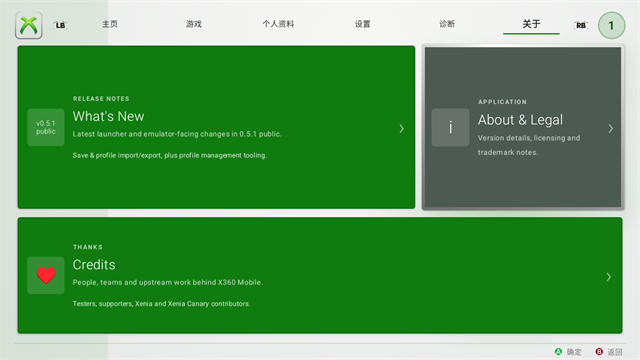Expand Credits with its chevron arrow
This screenshot has height=360, width=640.
coord(609,277)
